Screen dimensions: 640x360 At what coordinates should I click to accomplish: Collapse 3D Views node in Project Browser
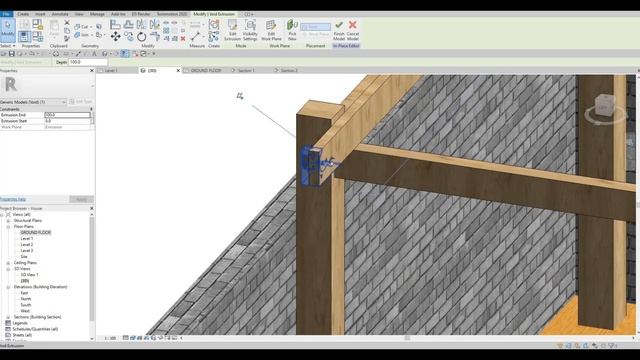pyautogui.click(x=8, y=269)
